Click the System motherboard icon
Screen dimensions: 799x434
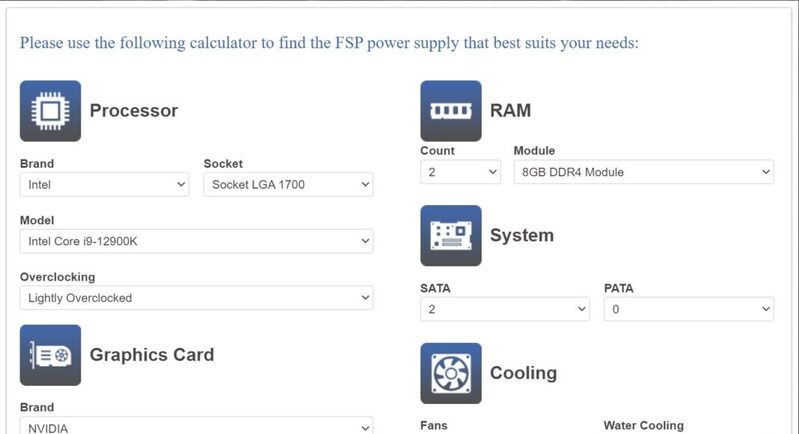[x=451, y=235]
